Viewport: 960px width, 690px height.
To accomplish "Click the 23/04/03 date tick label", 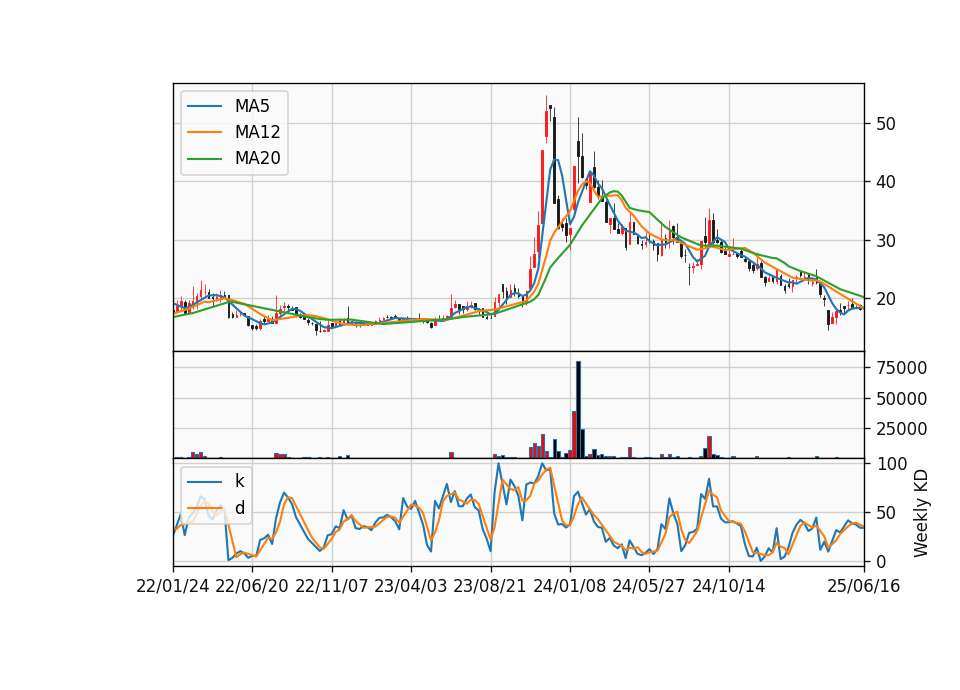I will [411, 586].
